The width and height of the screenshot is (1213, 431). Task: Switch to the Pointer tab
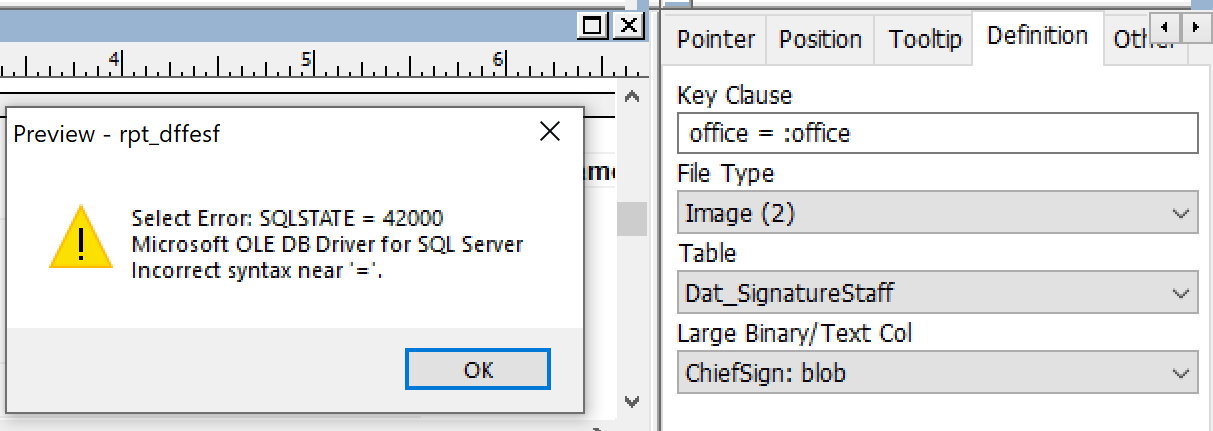pos(715,39)
